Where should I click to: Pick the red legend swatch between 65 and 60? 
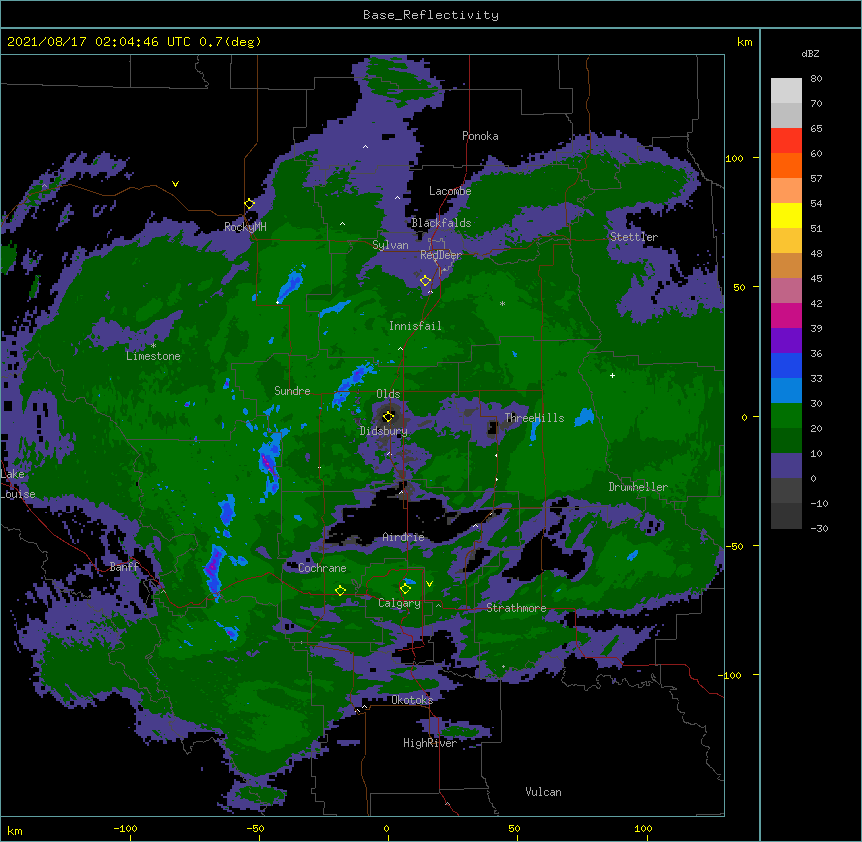coord(786,141)
